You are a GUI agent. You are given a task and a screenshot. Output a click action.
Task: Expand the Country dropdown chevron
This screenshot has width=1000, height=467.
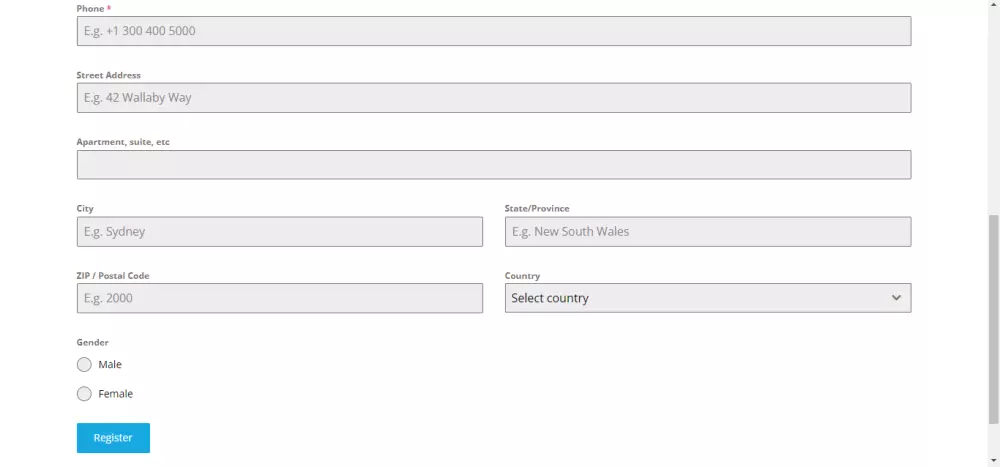pos(896,298)
